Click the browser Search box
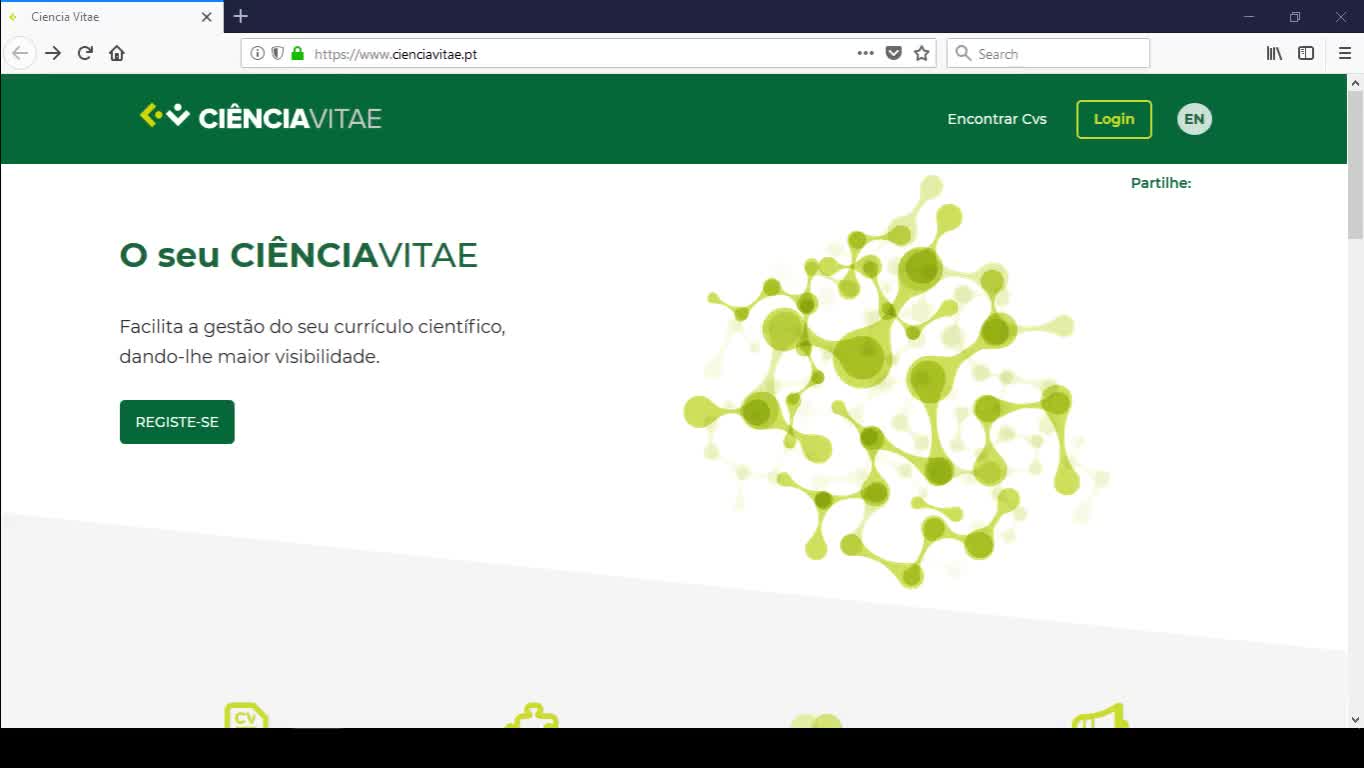 coord(1048,53)
